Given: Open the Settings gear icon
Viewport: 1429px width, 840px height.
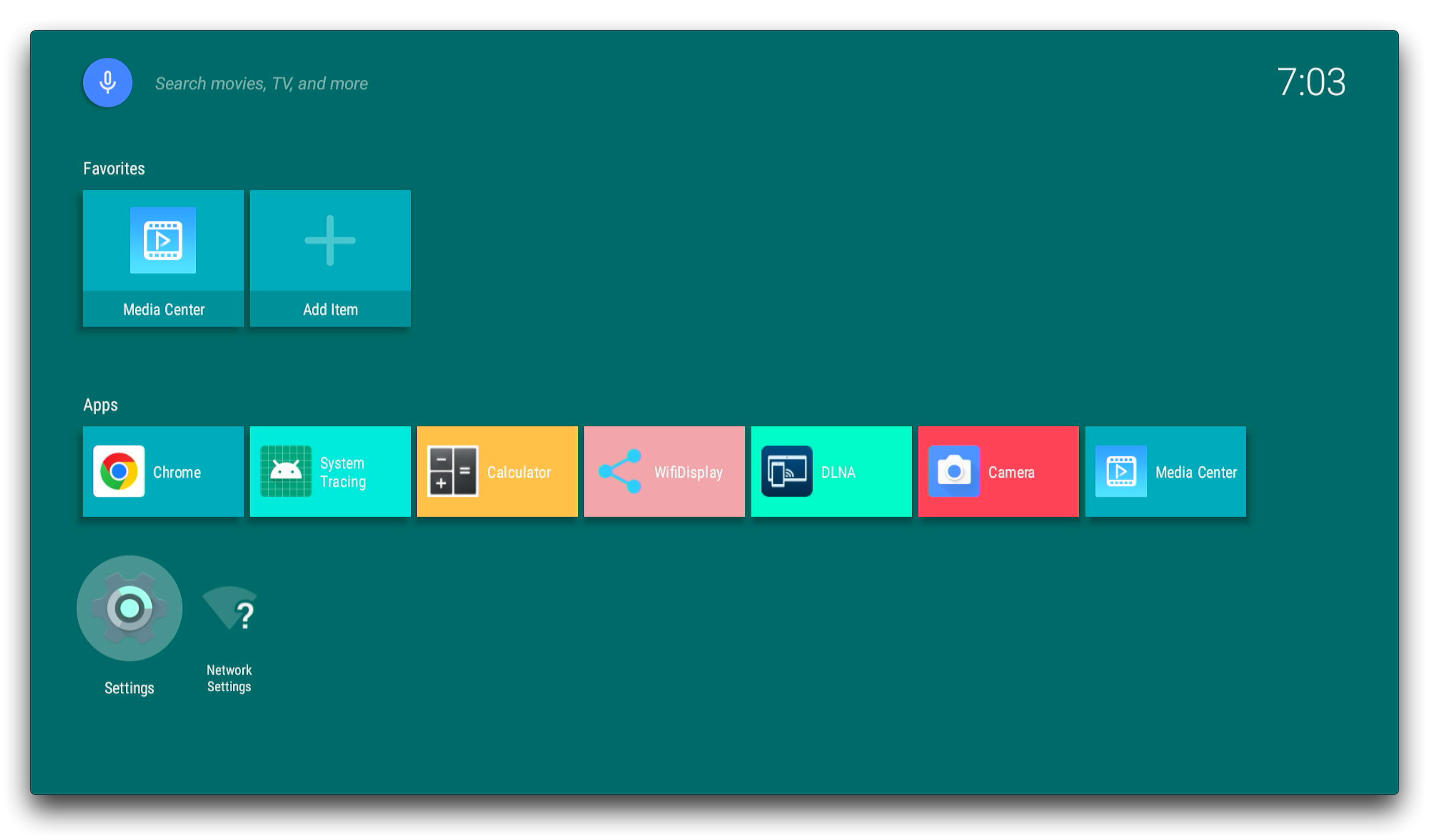Looking at the screenshot, I should pyautogui.click(x=129, y=608).
